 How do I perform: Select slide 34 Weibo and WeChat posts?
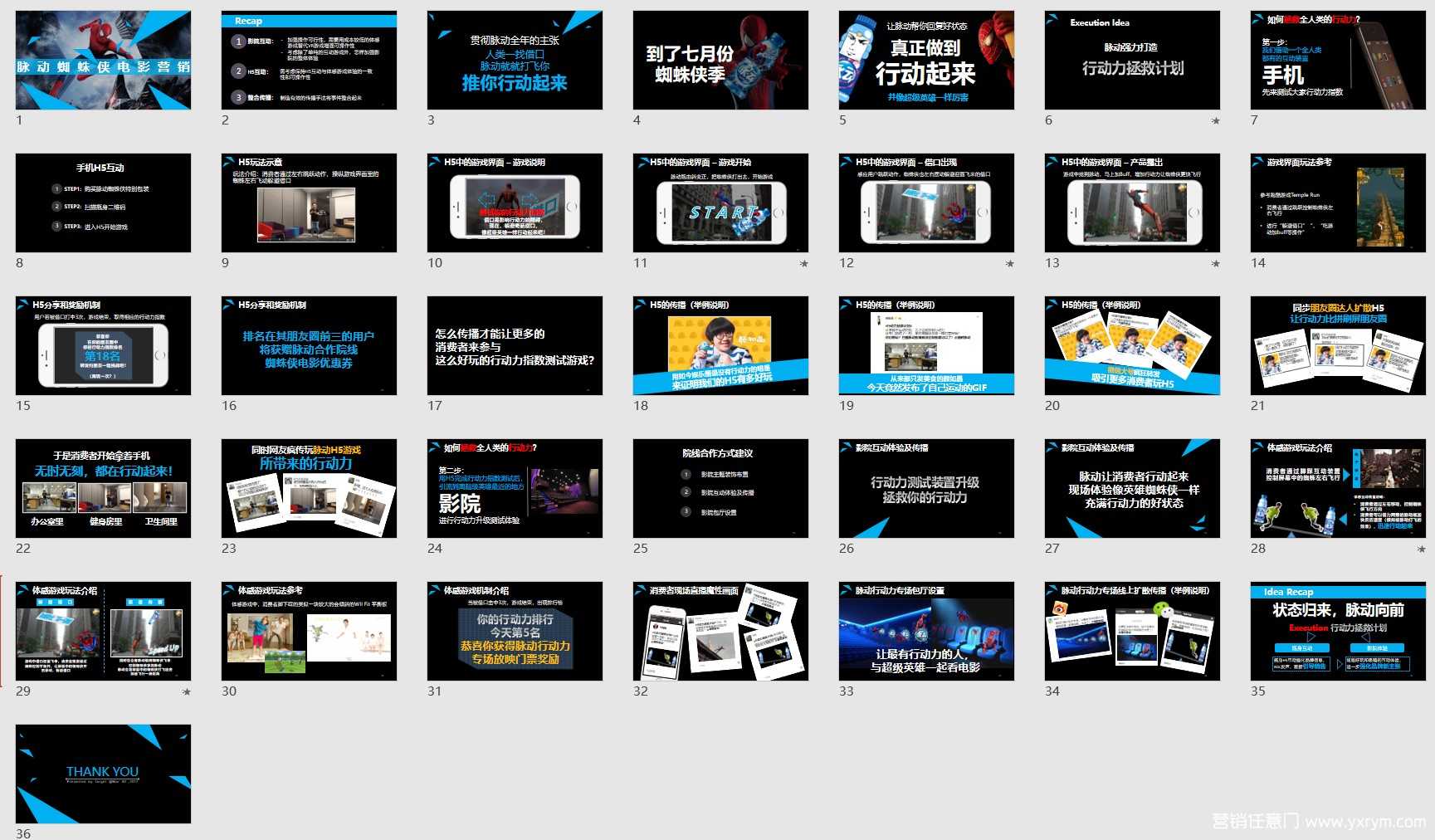coord(1132,631)
